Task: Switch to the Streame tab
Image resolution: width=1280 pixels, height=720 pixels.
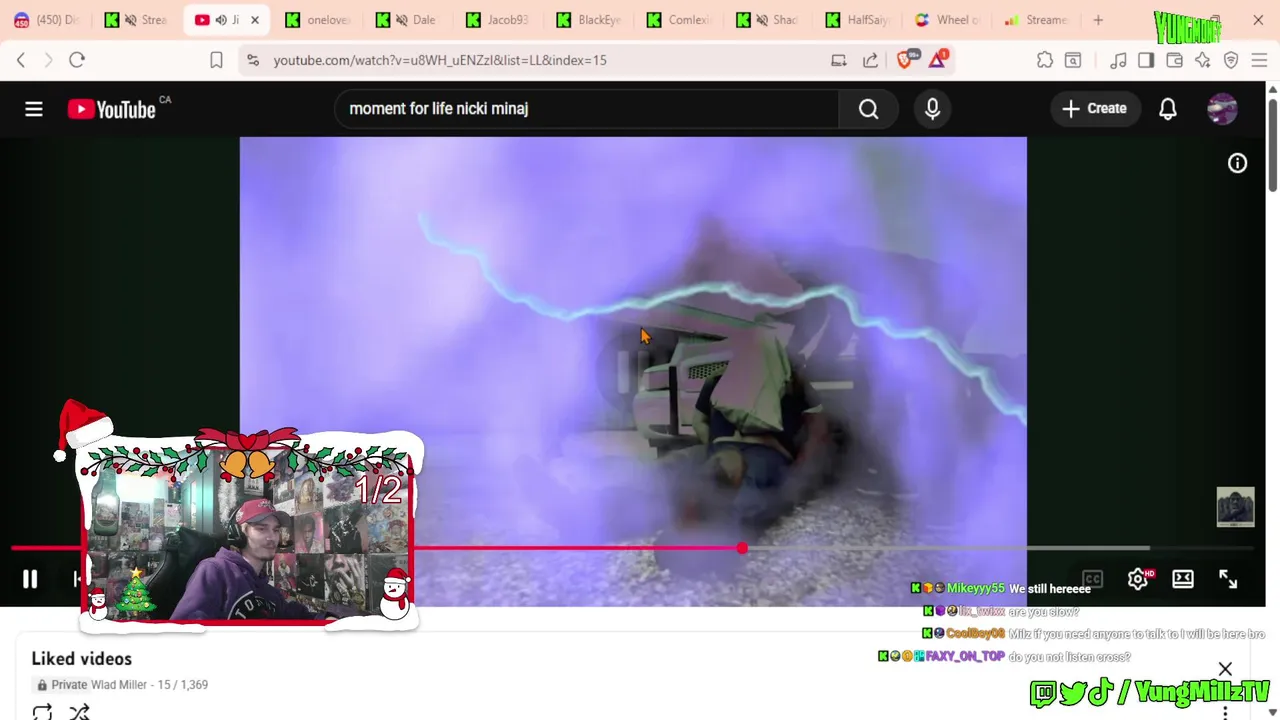Action: pos(1037,20)
